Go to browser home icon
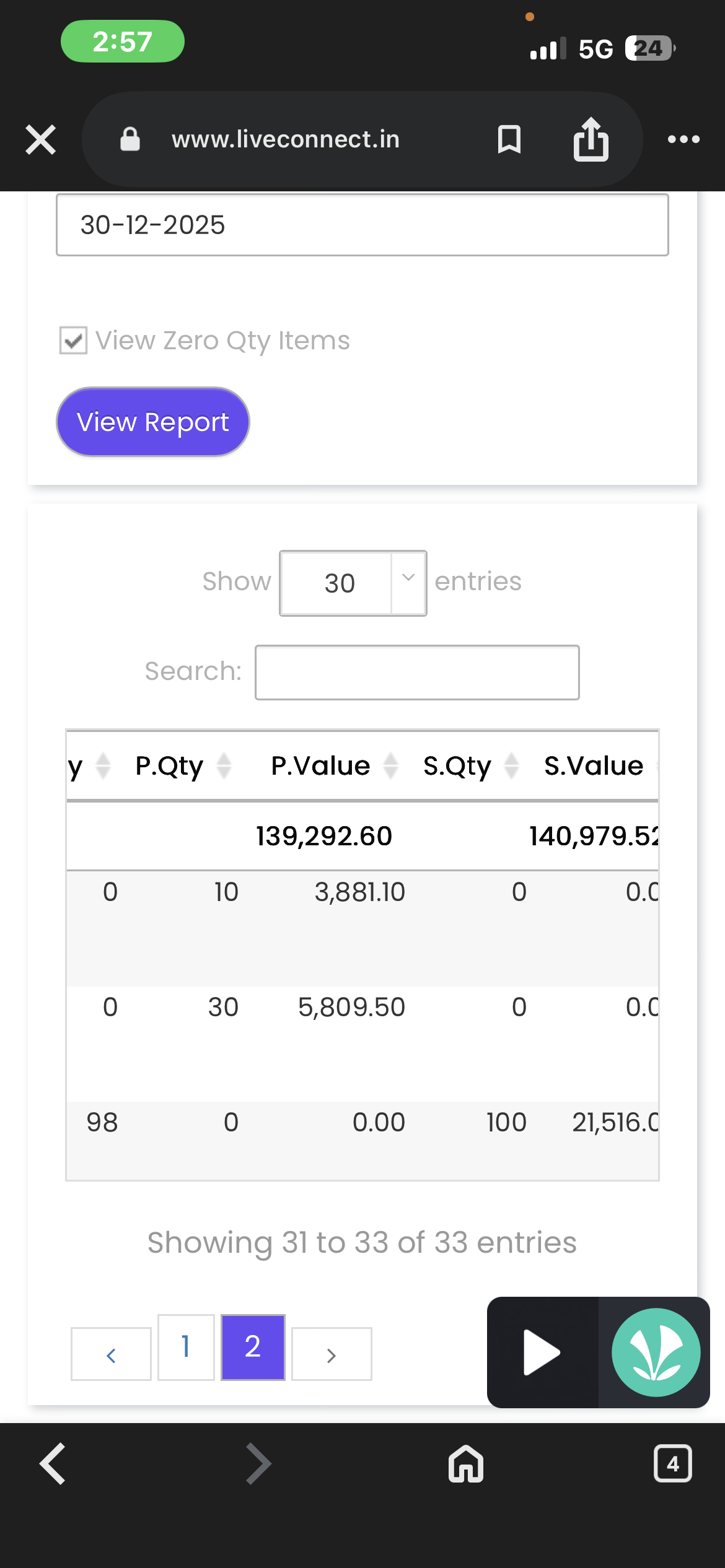Viewport: 725px width, 1568px height. (466, 1464)
